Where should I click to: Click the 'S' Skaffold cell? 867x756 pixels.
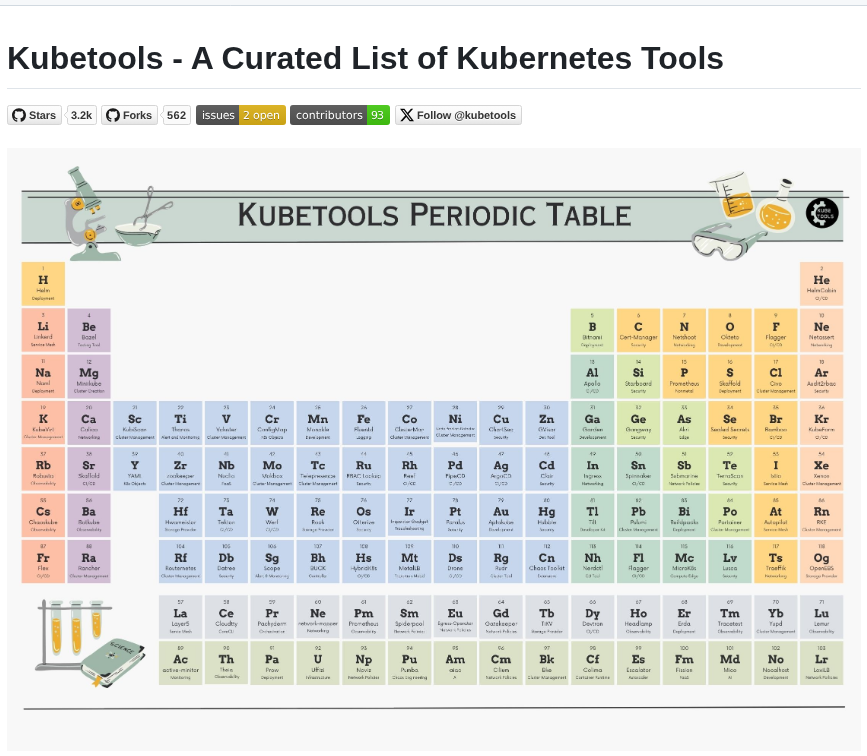coord(730,377)
